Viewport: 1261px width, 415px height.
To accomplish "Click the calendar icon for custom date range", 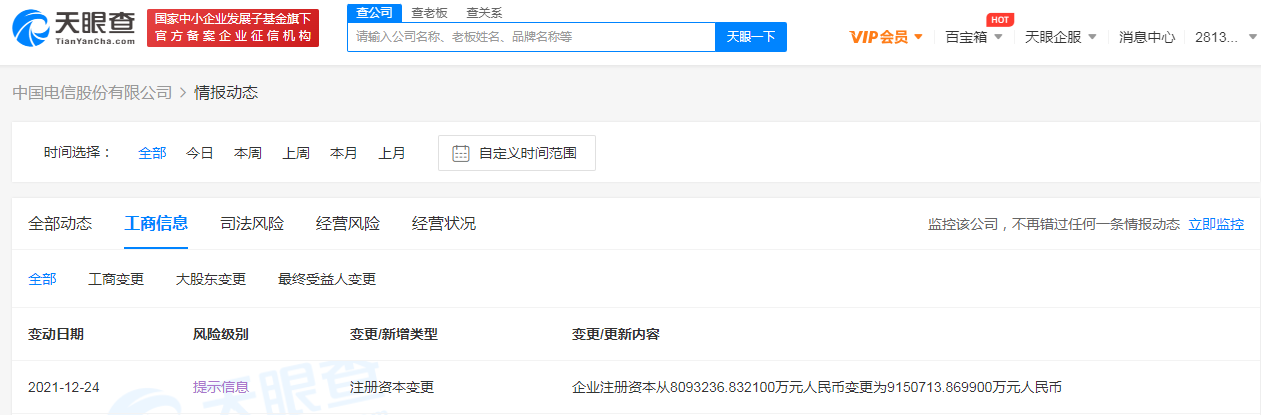I will (x=460, y=153).
